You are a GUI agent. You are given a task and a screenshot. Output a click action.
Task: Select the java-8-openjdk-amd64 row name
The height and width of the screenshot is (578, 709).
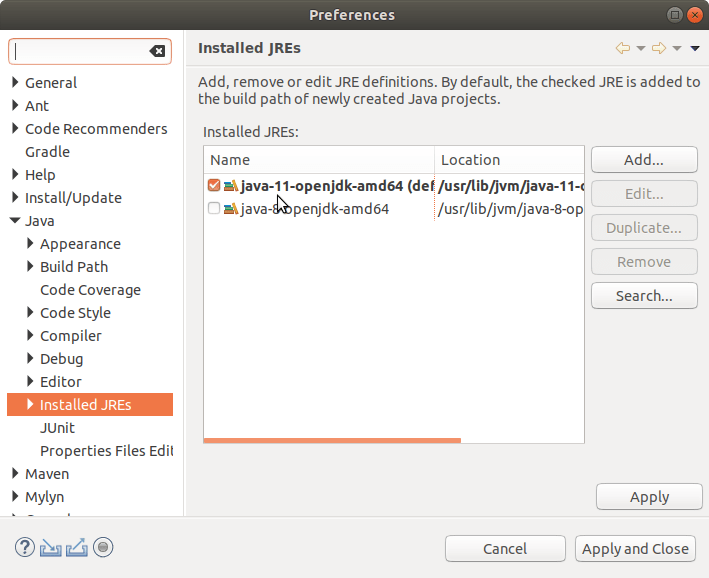pyautogui.click(x=315, y=209)
